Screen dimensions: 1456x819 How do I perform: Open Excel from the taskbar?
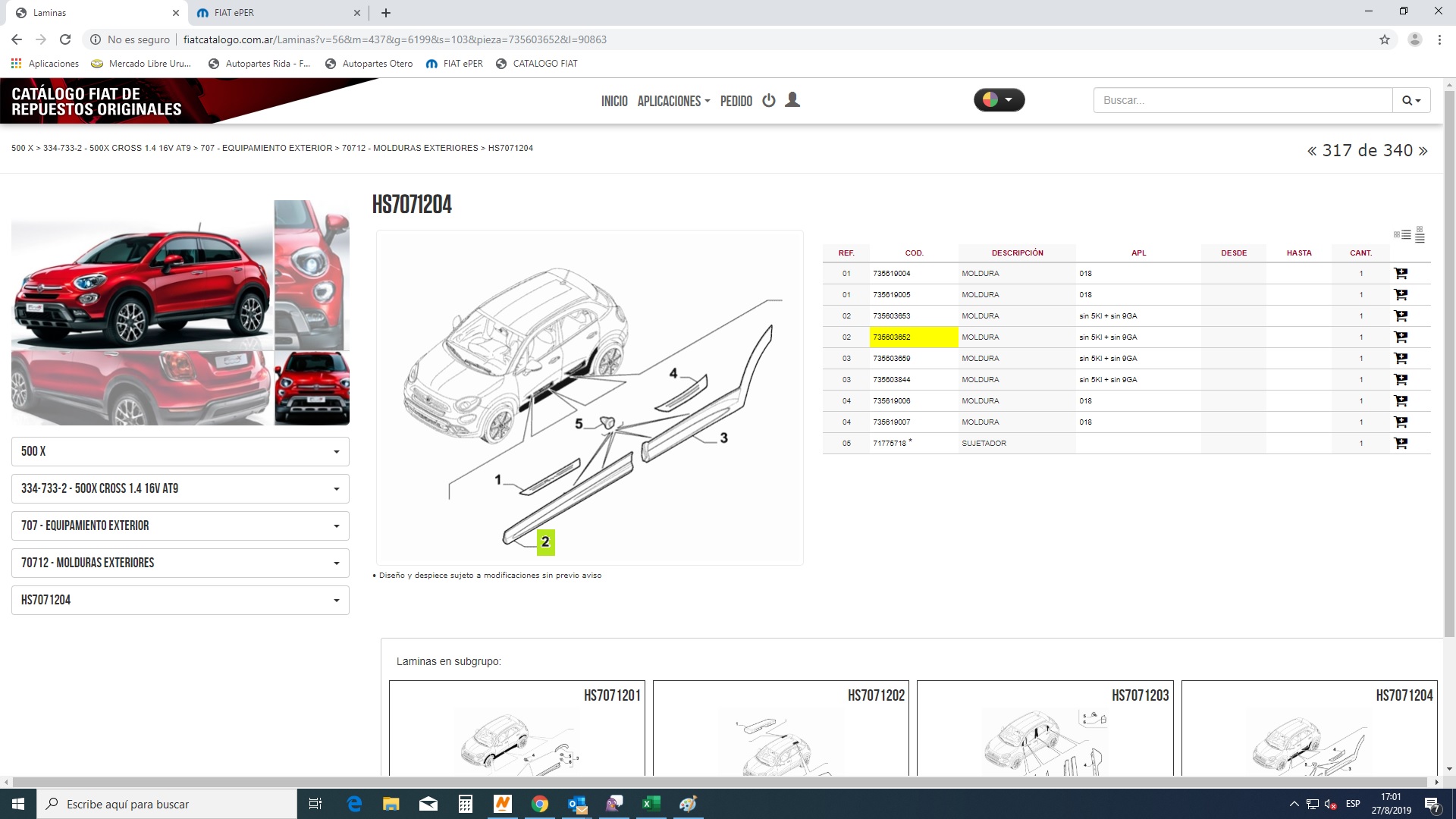pos(651,804)
